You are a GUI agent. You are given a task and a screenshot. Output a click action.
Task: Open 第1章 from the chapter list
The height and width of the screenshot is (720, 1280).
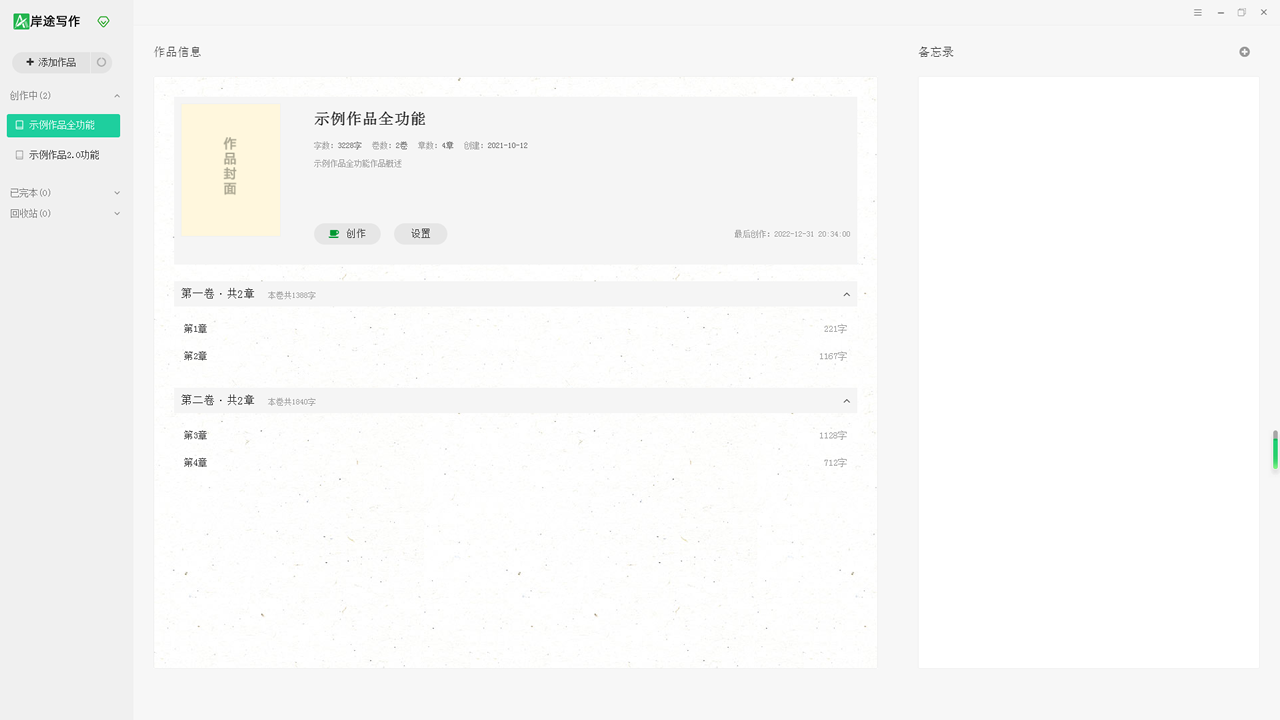(x=195, y=329)
